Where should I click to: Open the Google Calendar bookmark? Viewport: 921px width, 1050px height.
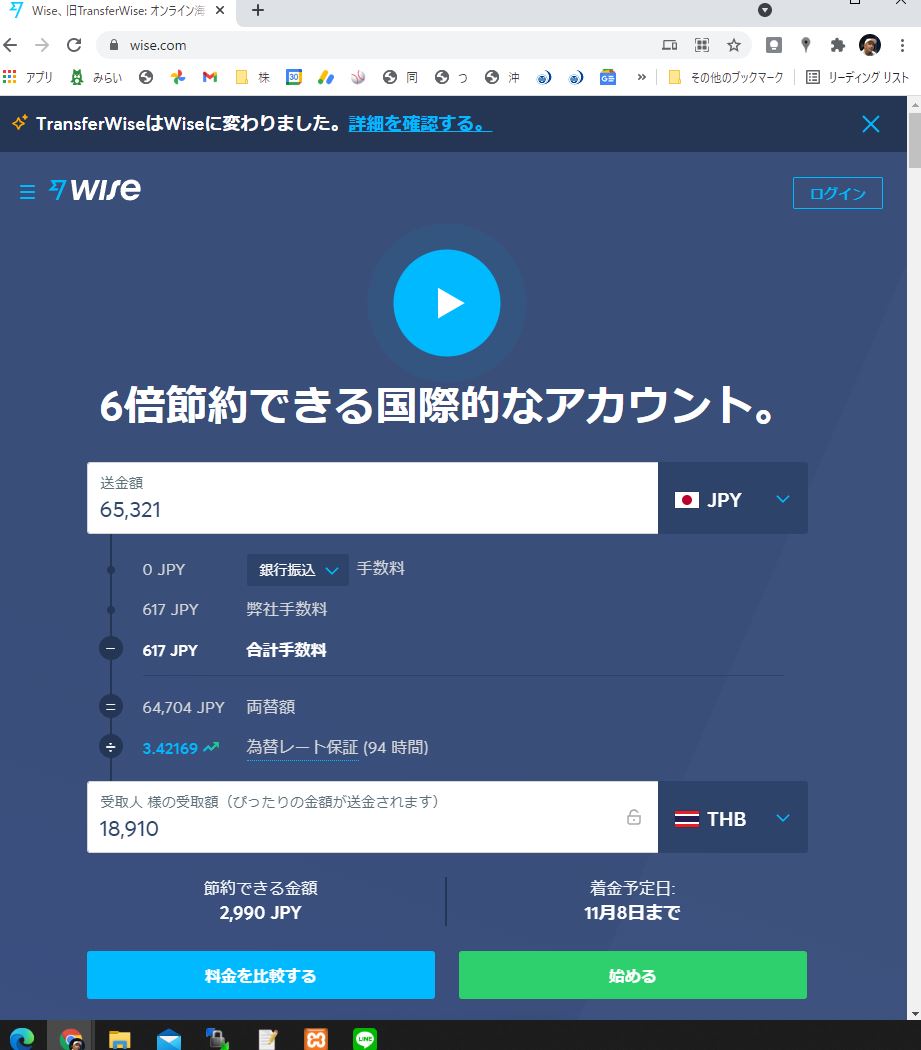point(293,77)
